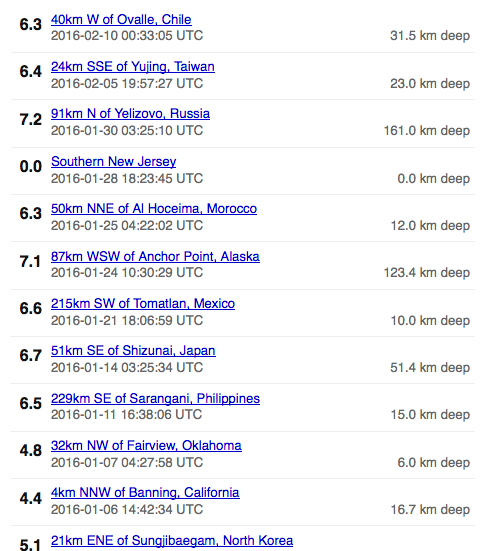The image size is (491, 551).
Task: Click the 0.0 magnitude of New Jersey event
Action: (31, 167)
